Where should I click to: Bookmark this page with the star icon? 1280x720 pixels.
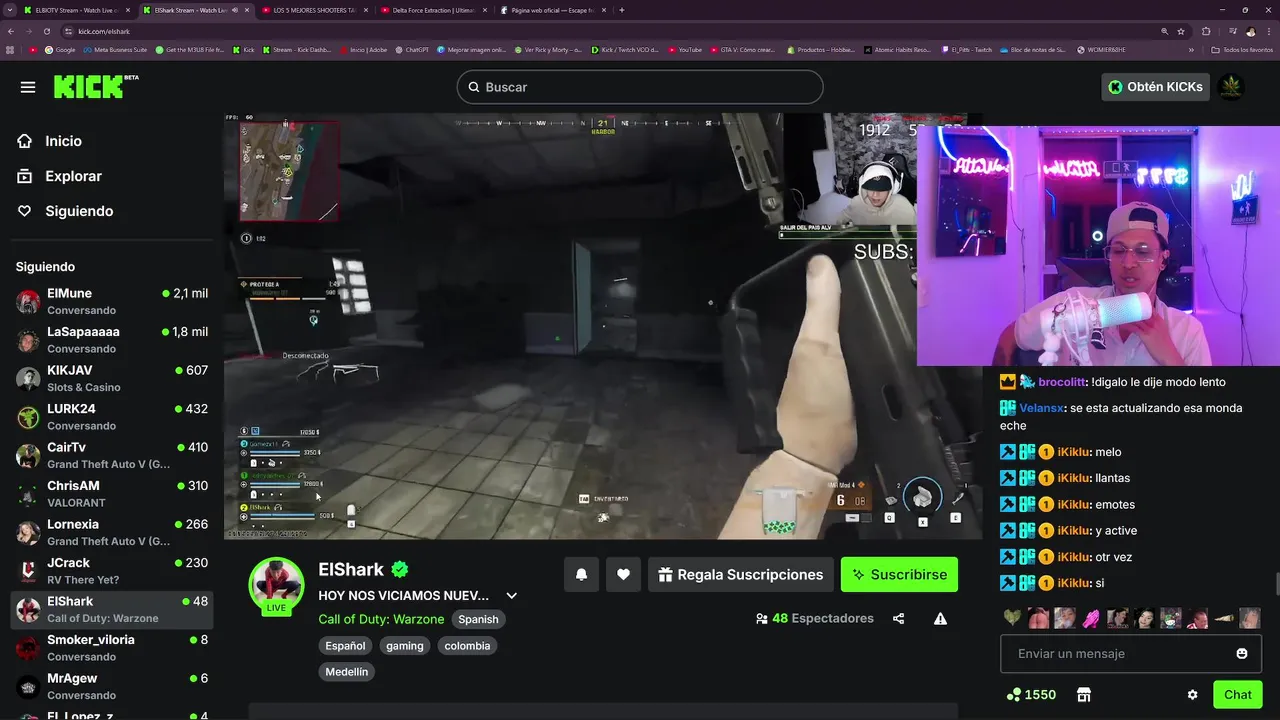[1181, 31]
